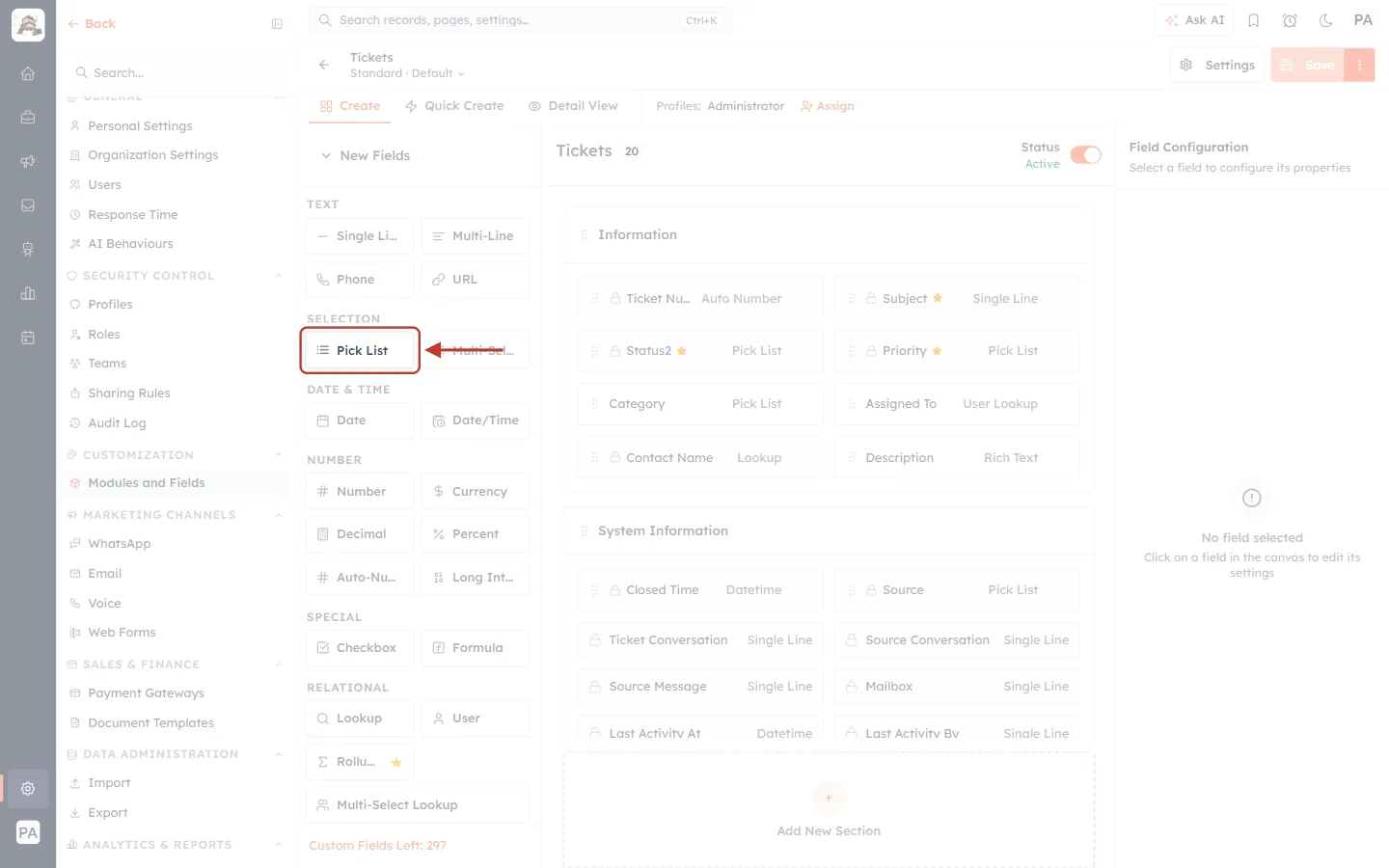
Task: Click the bookmark icon in the top bar
Action: (1254, 20)
